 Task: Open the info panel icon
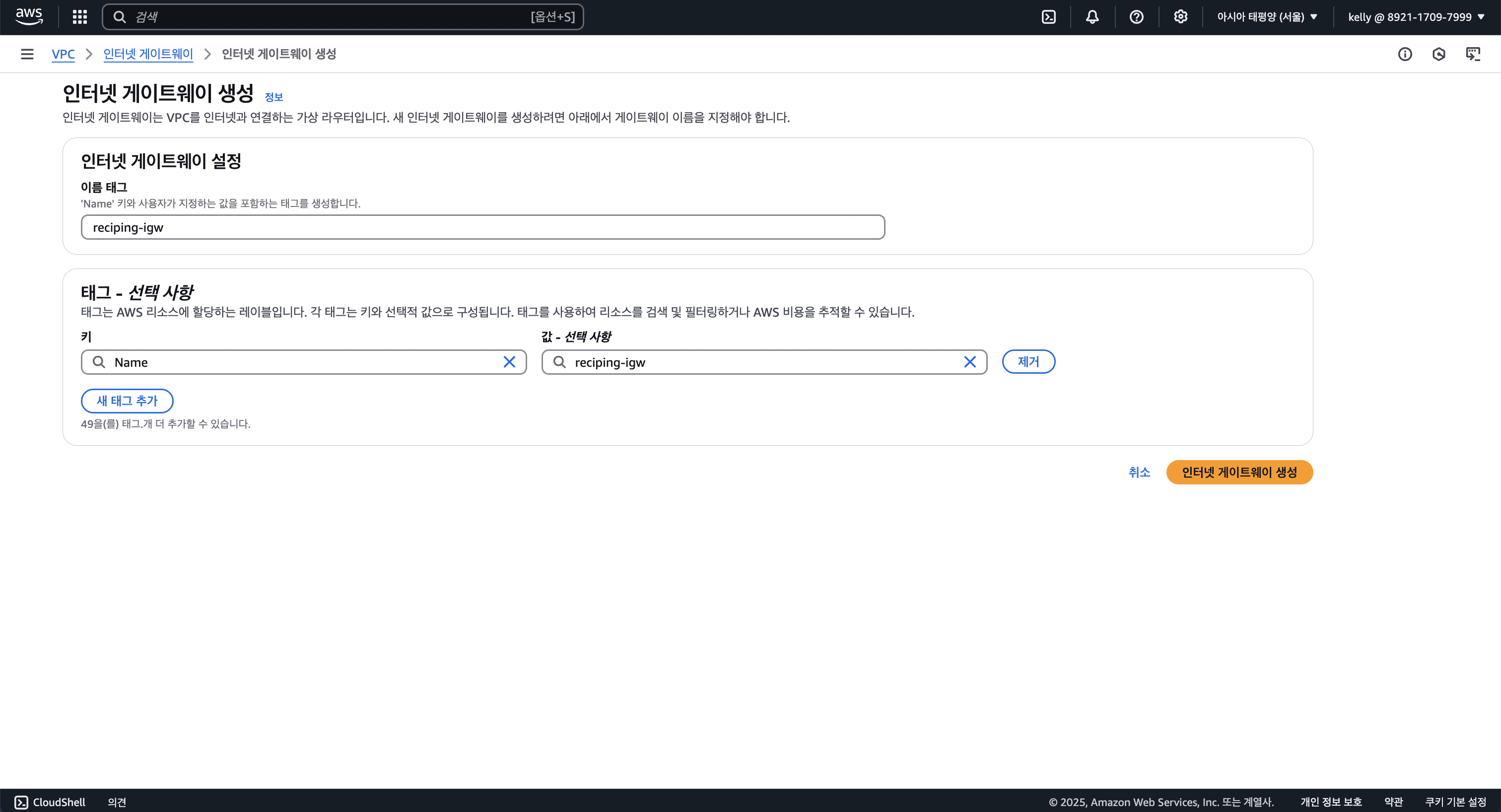coord(1405,54)
